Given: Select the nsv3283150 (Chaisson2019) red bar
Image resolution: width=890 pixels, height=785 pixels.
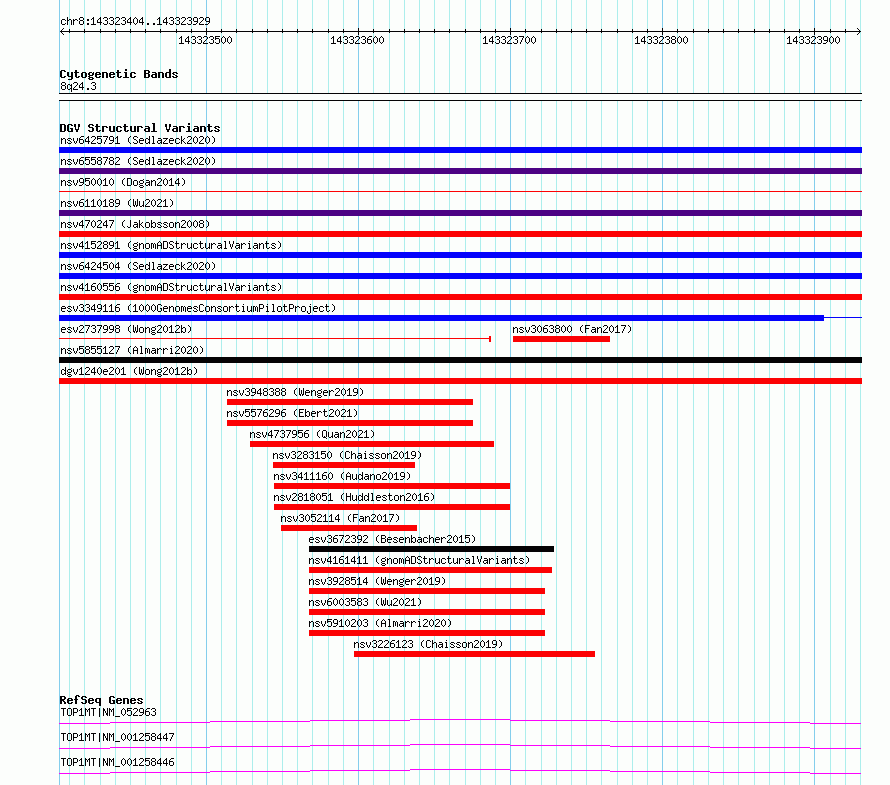Looking at the screenshot, I should tap(344, 465).
